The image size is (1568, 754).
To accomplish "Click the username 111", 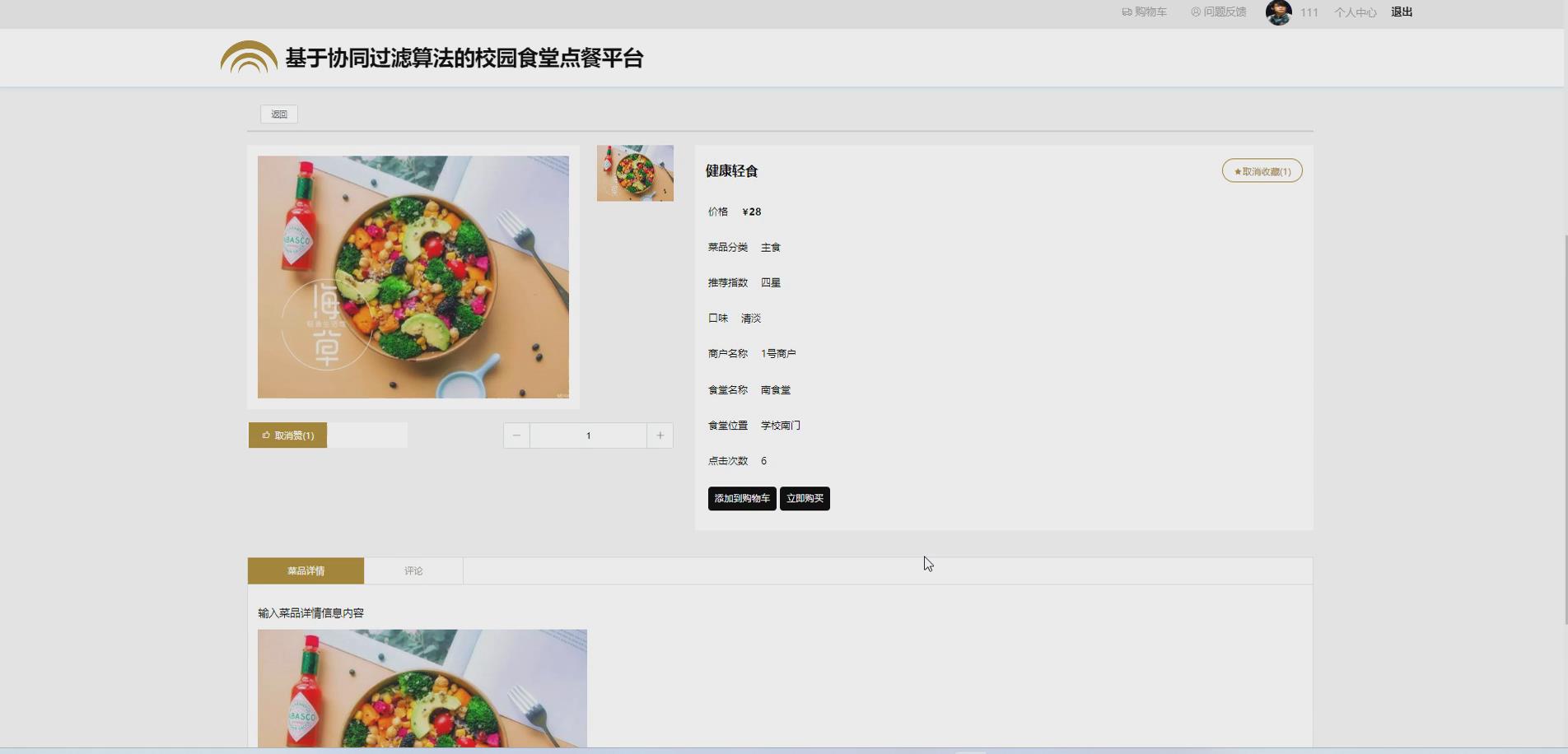I will coord(1309,12).
